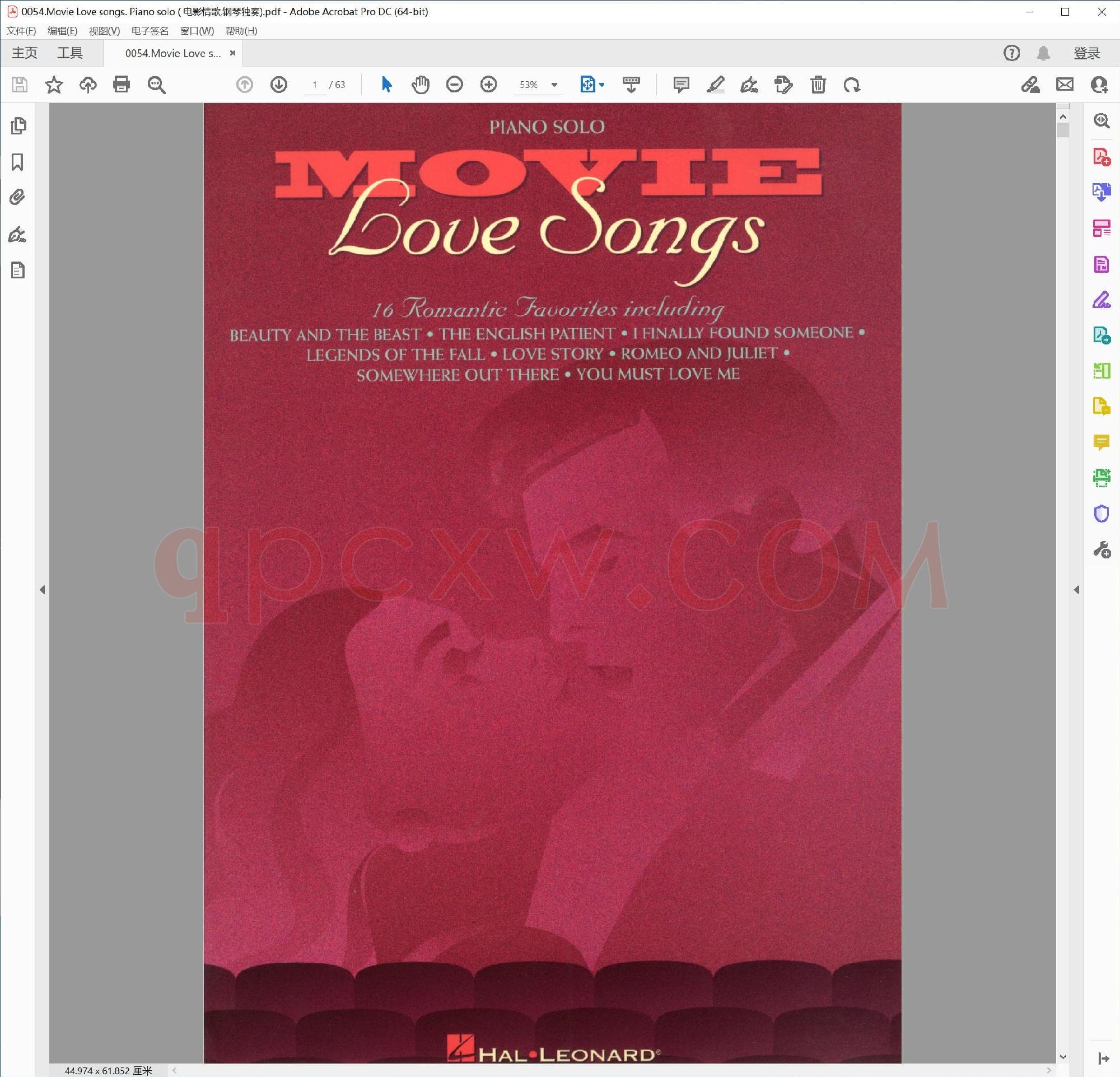
Task: Add a sticky note comment
Action: pos(680,85)
